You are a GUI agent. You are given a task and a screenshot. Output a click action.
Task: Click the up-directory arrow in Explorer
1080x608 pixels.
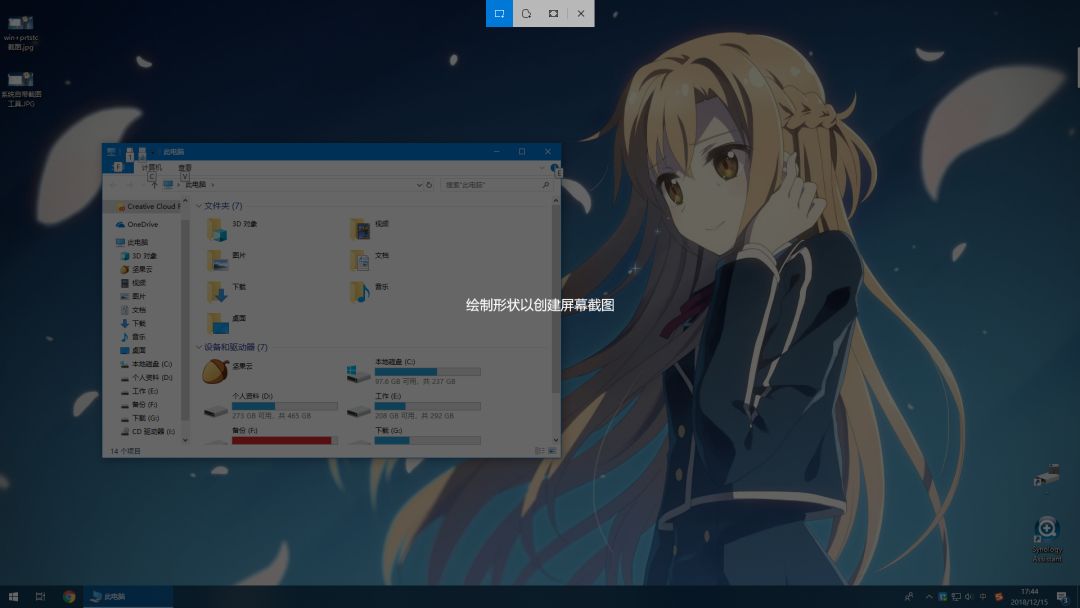154,185
